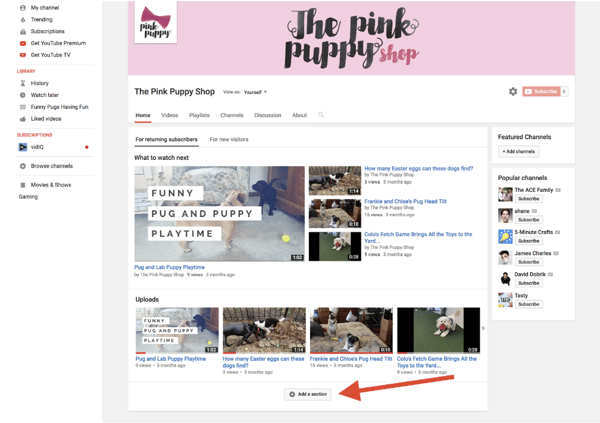
Task: Open the View as Yourself dropdown
Action: [x=255, y=92]
